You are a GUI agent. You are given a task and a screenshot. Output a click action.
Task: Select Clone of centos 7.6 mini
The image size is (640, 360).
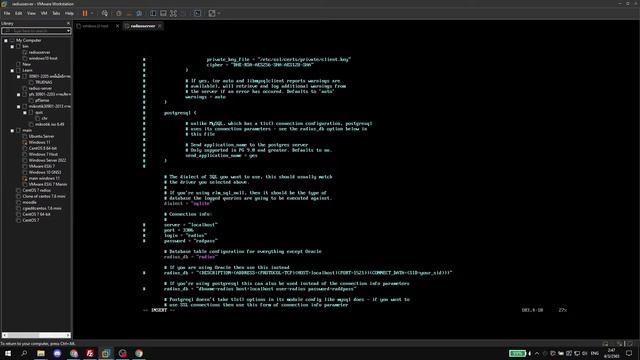pos(44,196)
